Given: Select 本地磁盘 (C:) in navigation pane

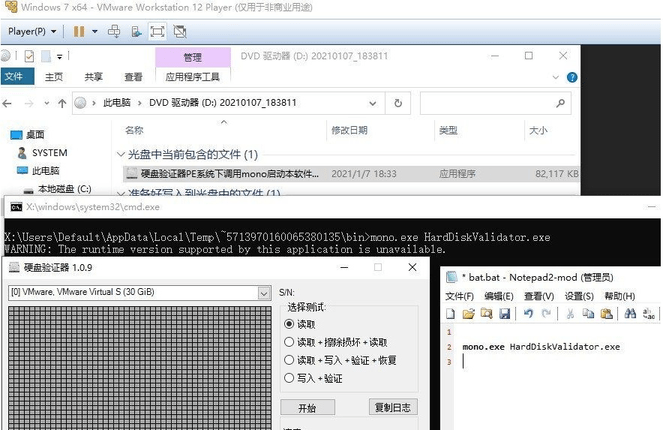Looking at the screenshot, I should [58, 189].
